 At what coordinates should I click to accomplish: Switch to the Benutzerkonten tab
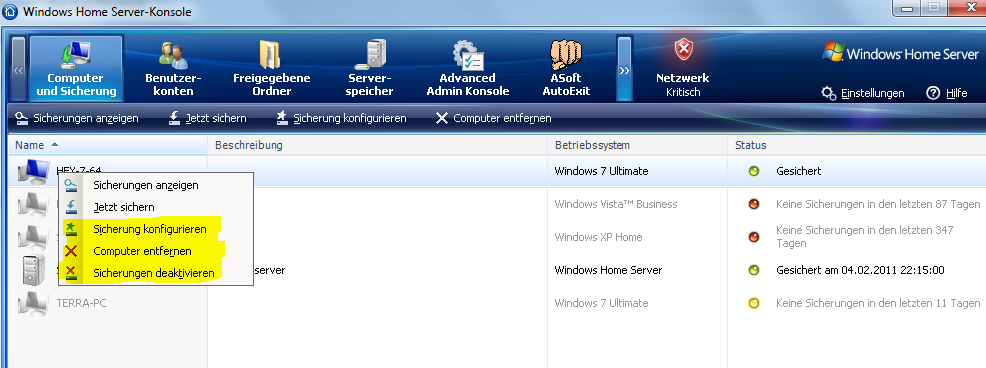tap(173, 68)
